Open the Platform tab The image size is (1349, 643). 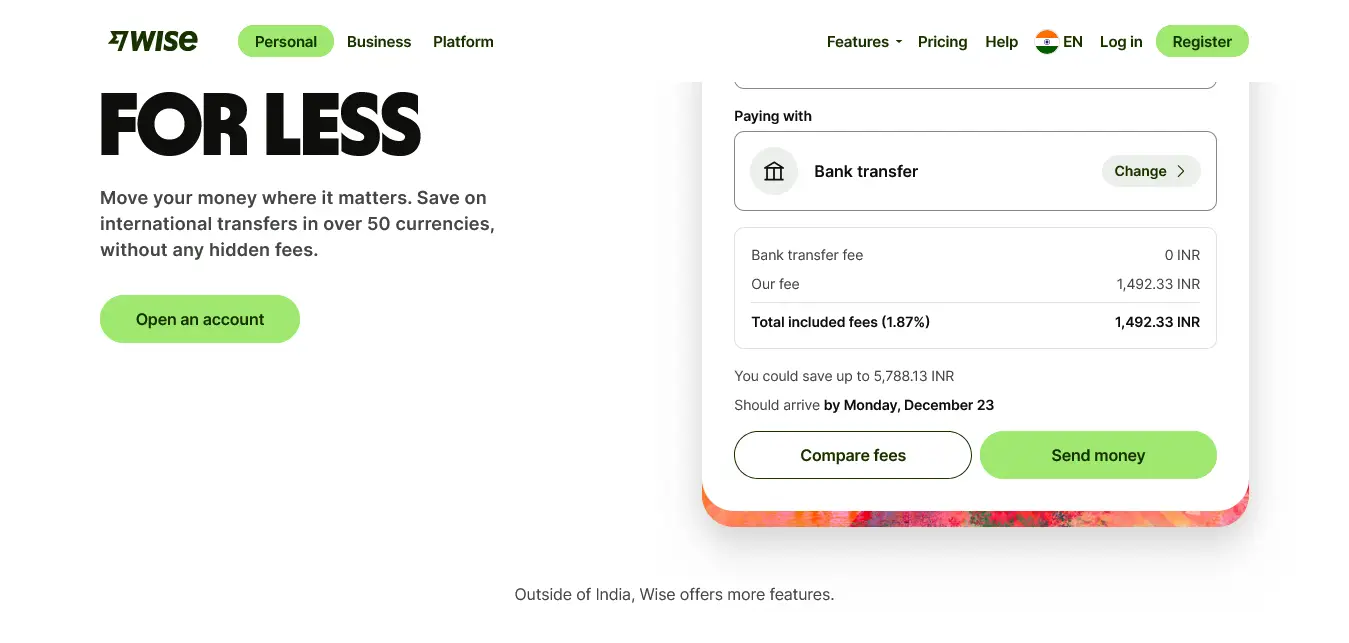click(x=463, y=42)
